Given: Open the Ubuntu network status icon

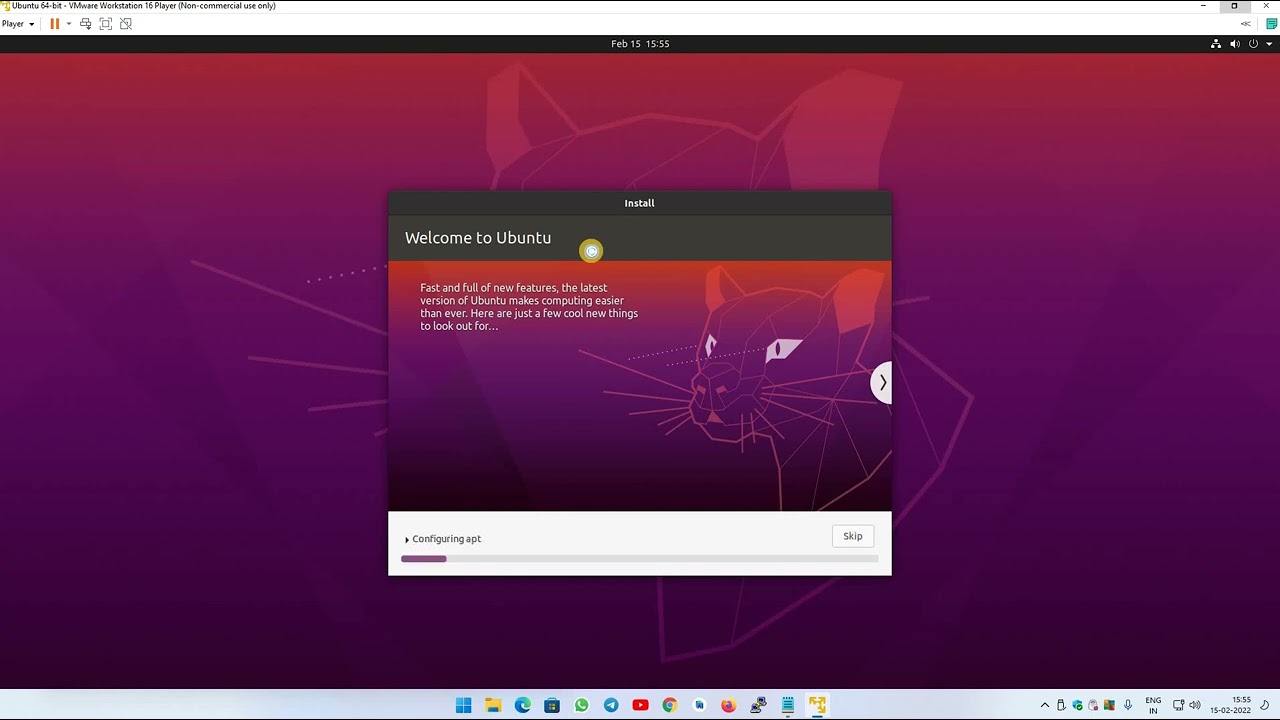Looking at the screenshot, I should 1216,44.
